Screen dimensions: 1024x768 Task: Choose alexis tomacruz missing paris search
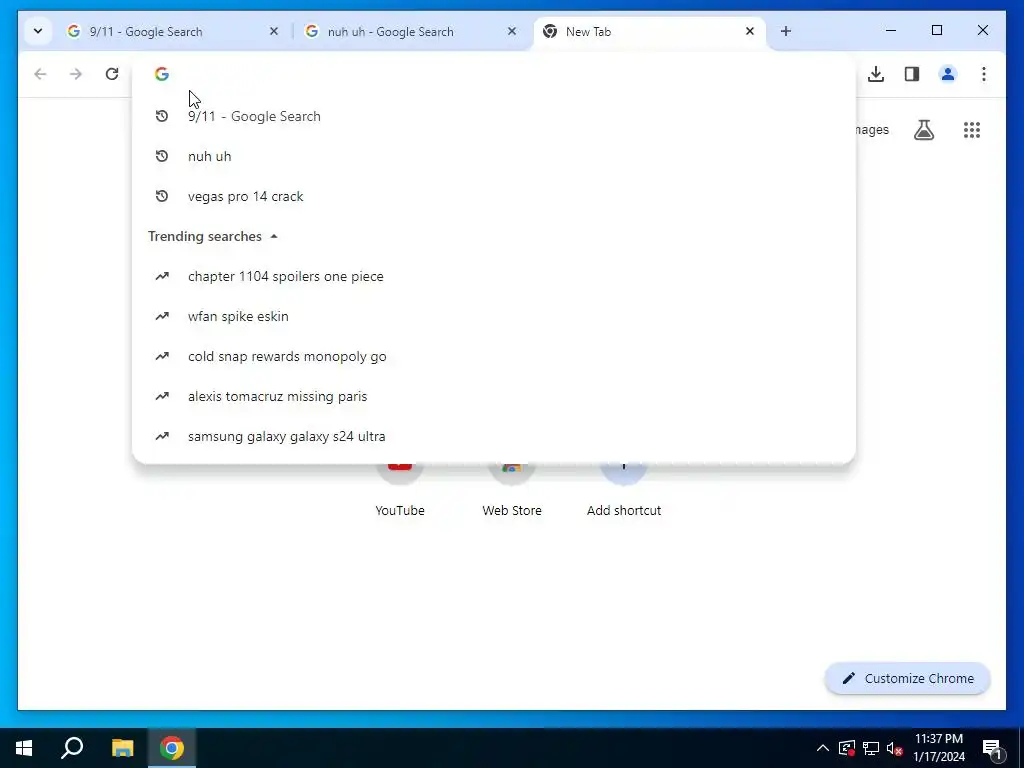coord(494,396)
